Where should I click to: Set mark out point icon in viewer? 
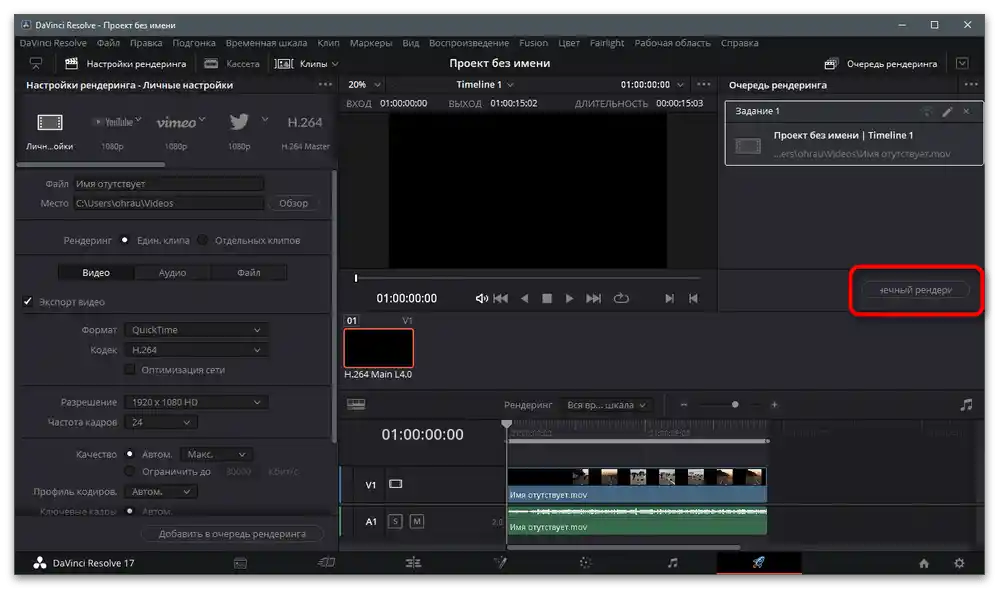[693, 298]
